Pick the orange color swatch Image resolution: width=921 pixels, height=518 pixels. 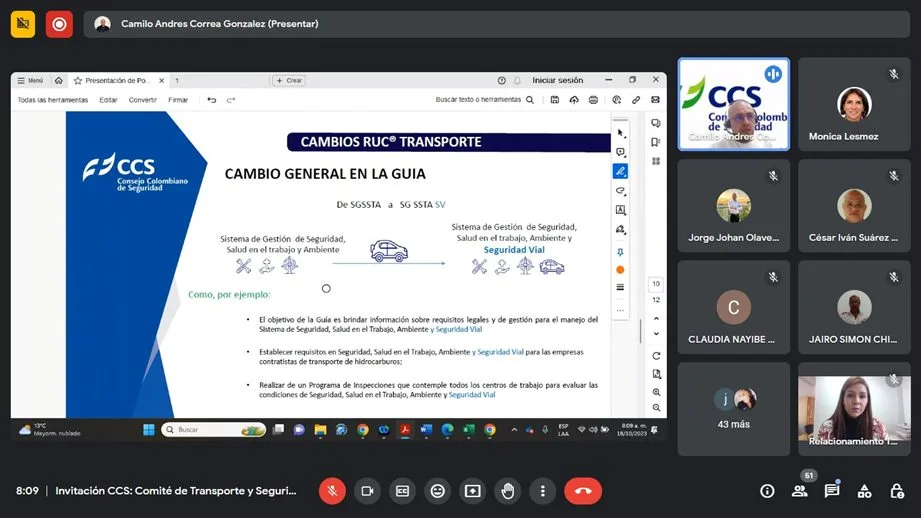(x=620, y=270)
